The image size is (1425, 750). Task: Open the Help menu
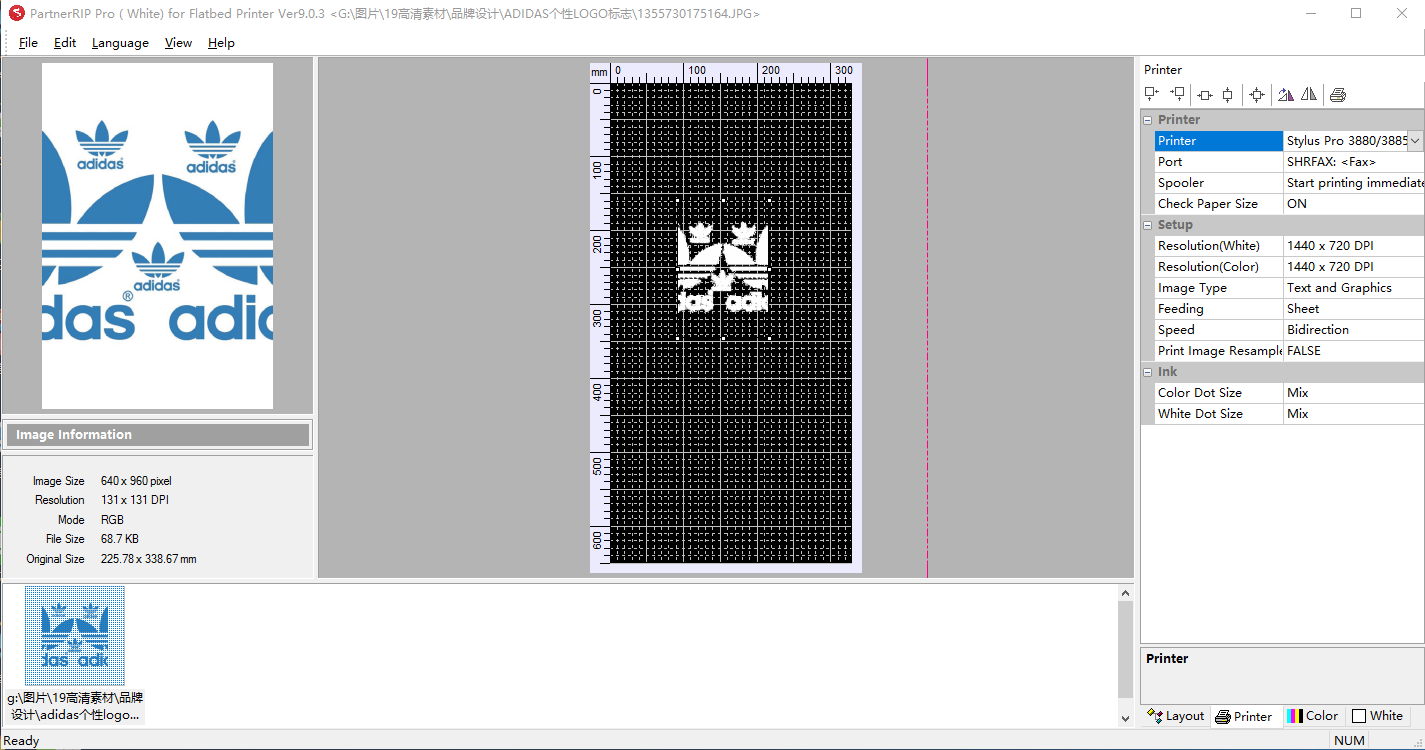coord(221,43)
